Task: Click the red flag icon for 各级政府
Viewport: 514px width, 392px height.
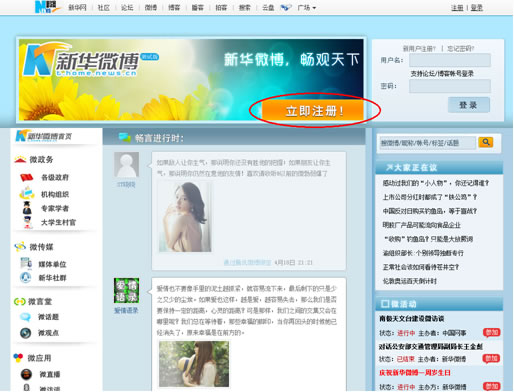Action: click(27, 177)
